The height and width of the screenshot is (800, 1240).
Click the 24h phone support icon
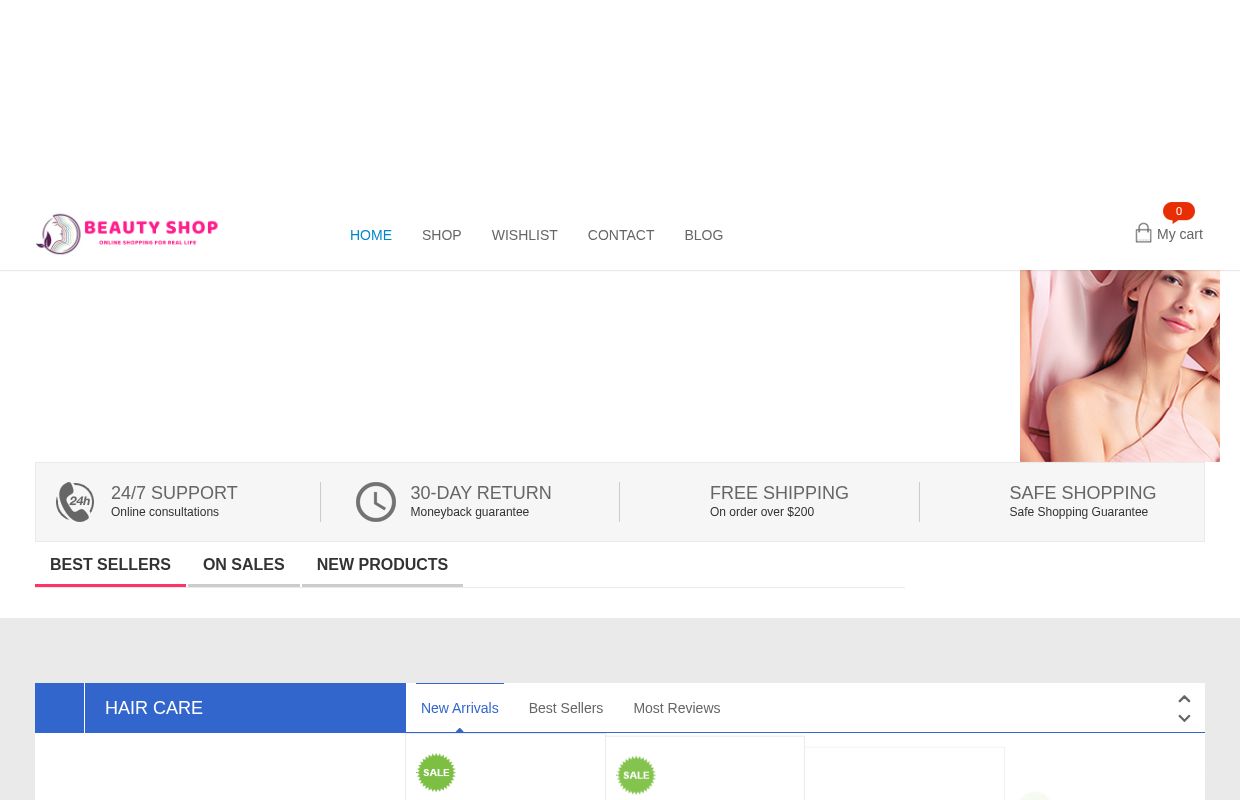click(x=75, y=502)
